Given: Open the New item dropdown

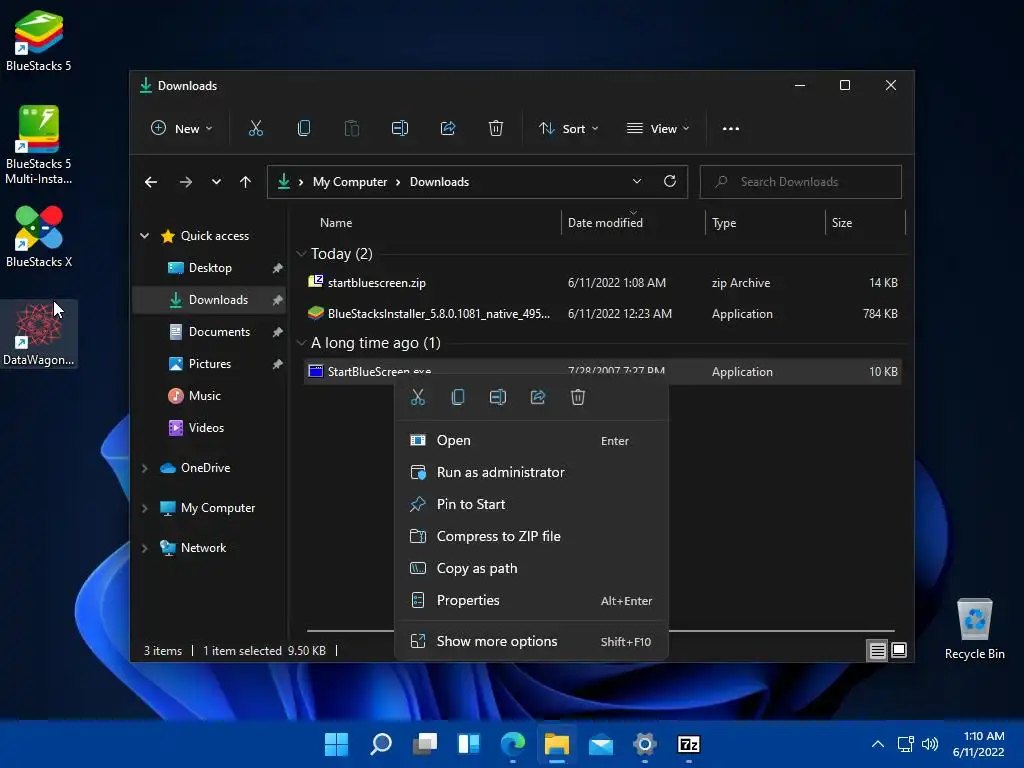Looking at the screenshot, I should pyautogui.click(x=182, y=129).
